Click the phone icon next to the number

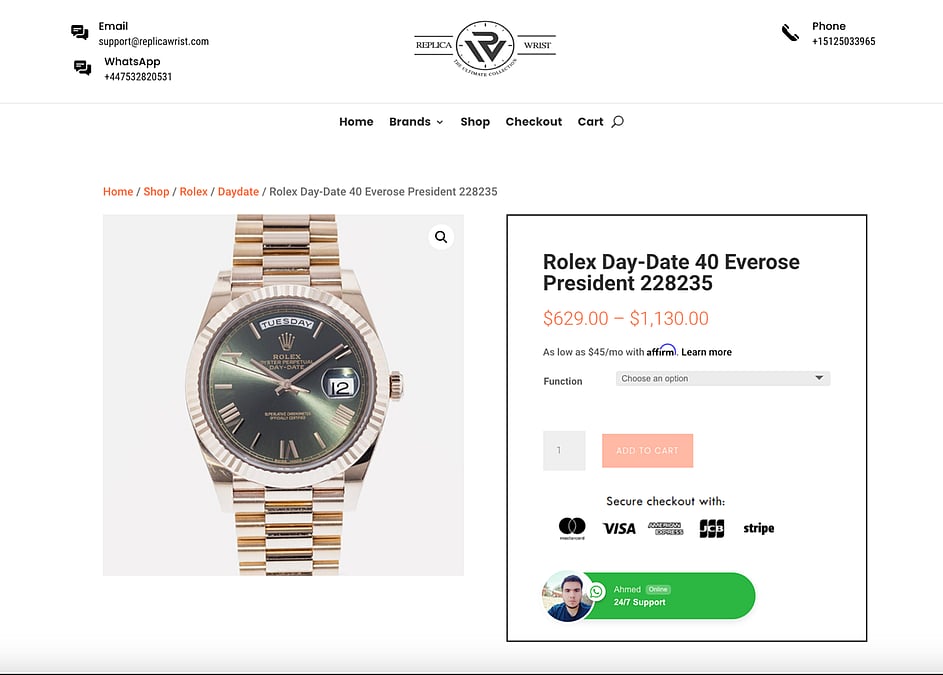tap(791, 33)
